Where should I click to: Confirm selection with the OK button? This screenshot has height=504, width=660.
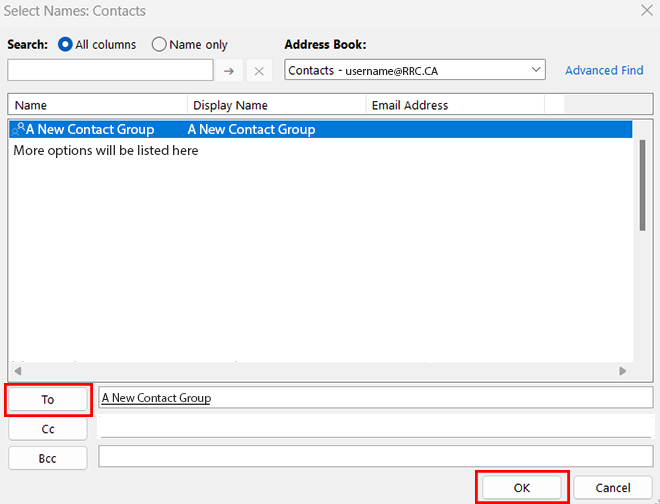click(x=521, y=488)
